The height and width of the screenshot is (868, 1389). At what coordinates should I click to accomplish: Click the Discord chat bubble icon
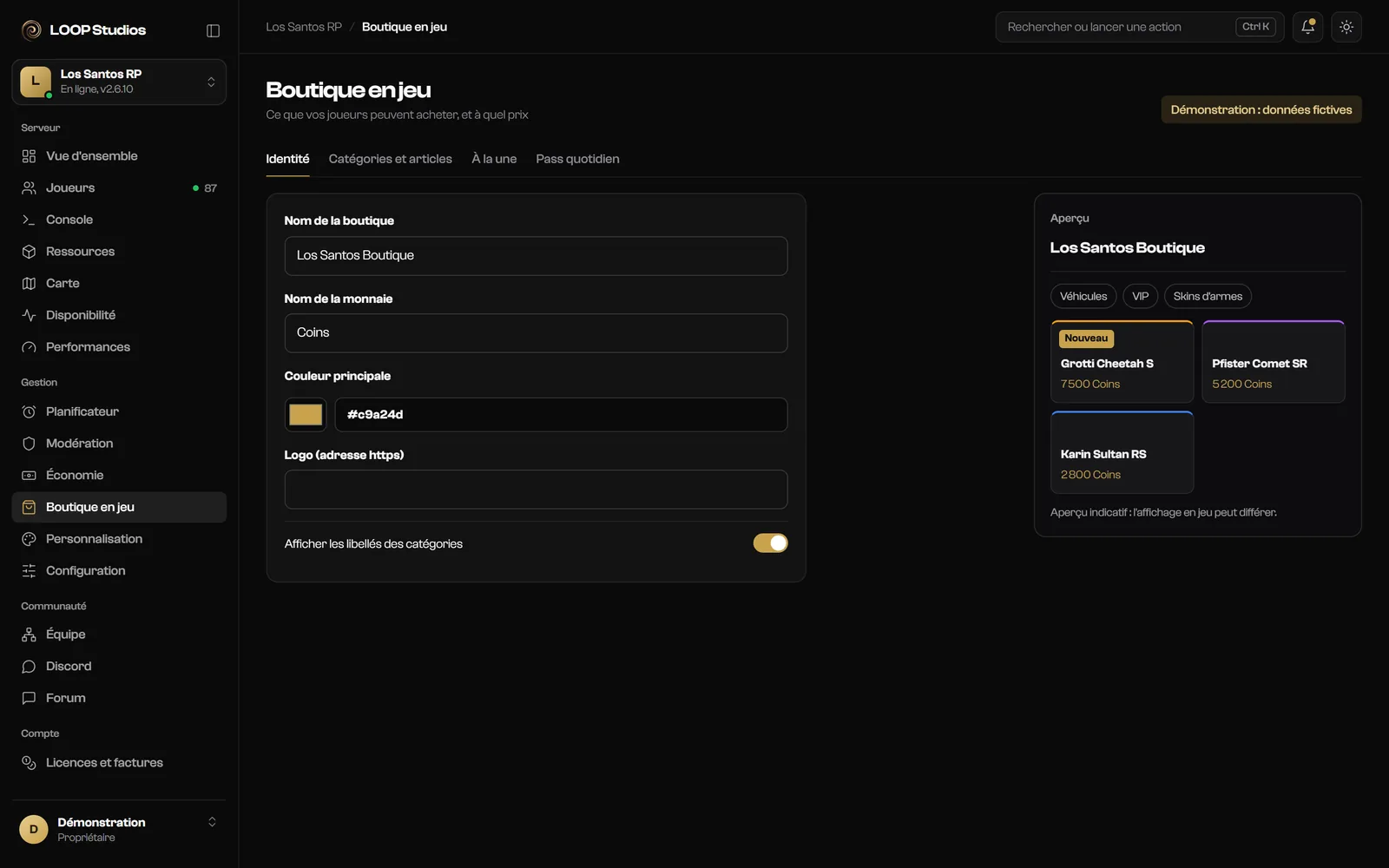tap(29, 667)
